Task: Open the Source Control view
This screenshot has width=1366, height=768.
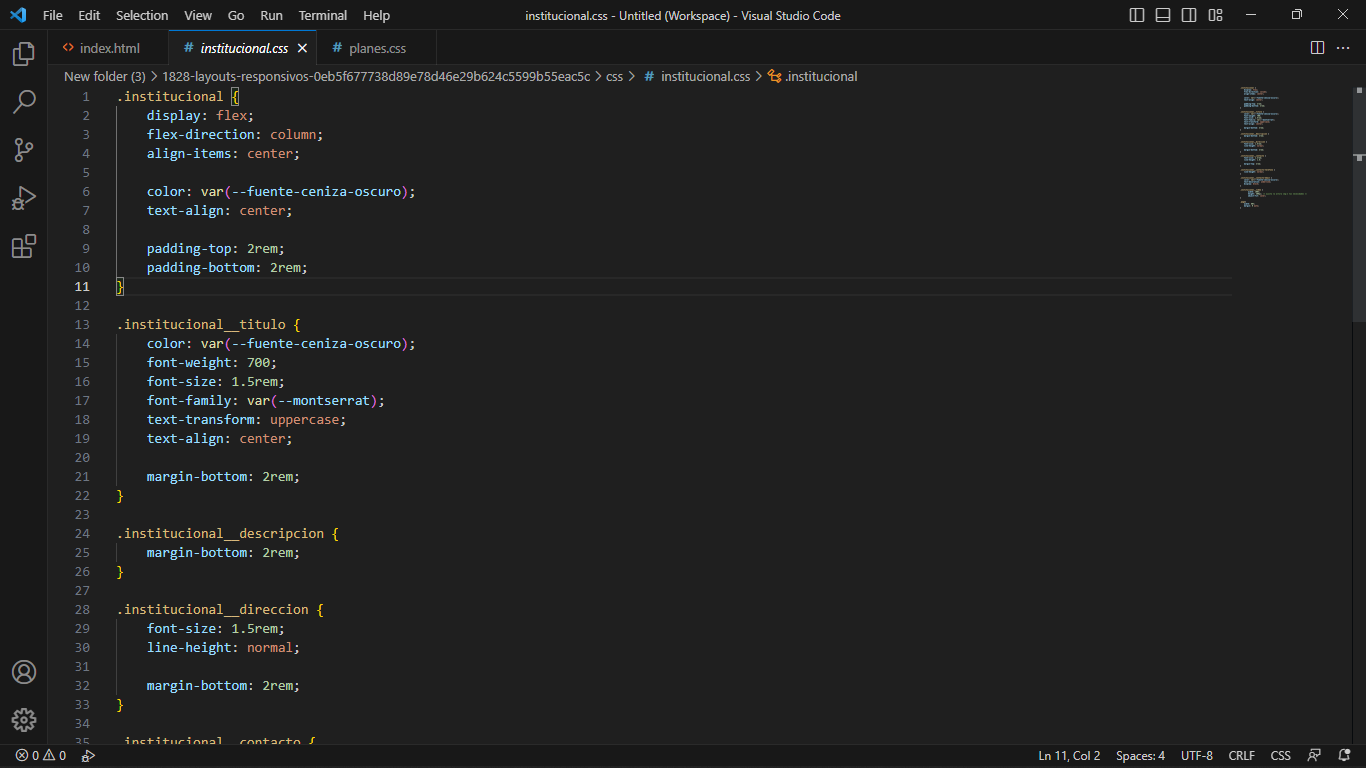Action: click(x=24, y=150)
